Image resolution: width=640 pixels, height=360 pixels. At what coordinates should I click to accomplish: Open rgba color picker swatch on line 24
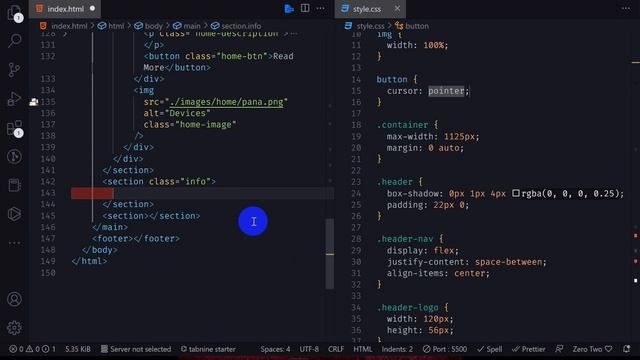[516, 193]
